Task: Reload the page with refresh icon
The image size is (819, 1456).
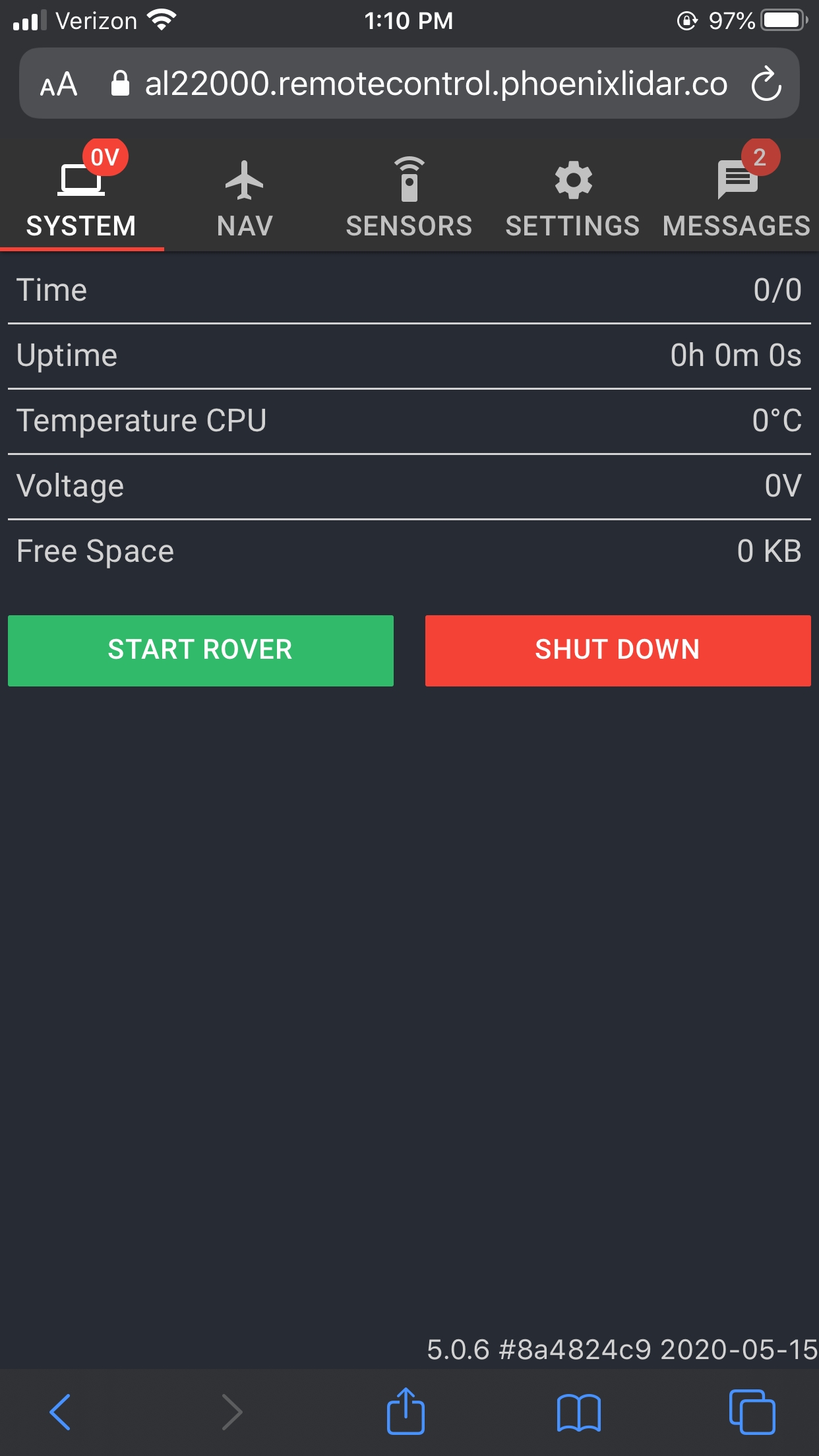Action: click(766, 84)
